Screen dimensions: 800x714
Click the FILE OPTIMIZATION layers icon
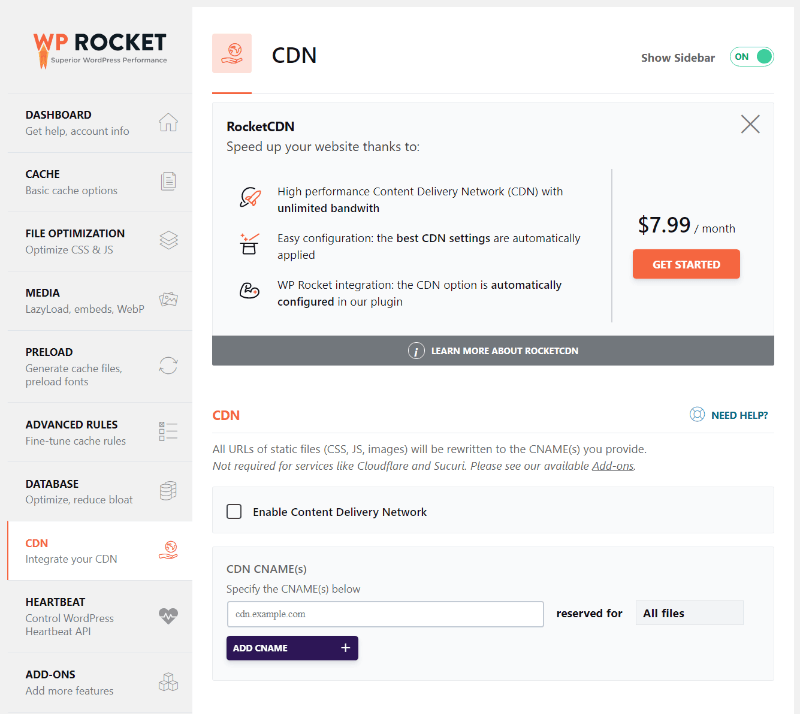pyautogui.click(x=170, y=240)
